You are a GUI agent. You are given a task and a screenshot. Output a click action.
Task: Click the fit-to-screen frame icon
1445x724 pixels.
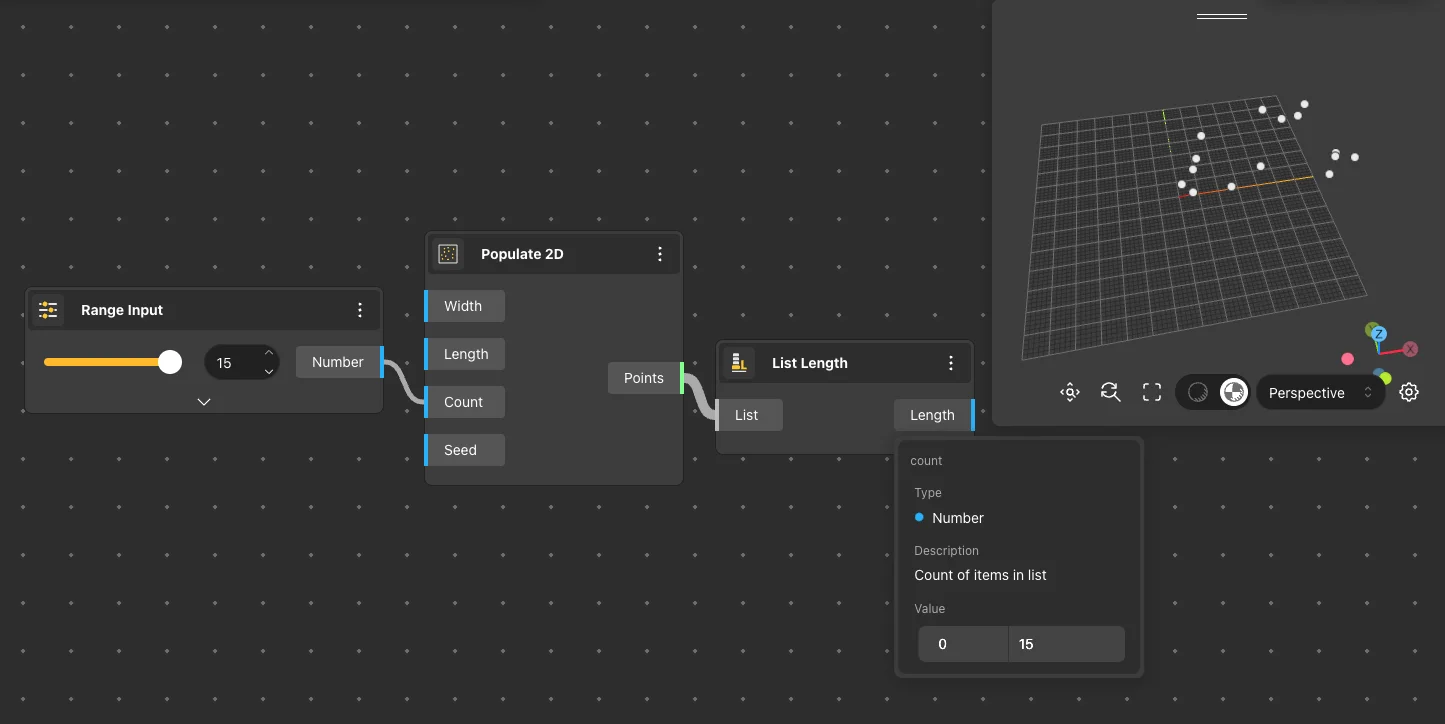pyautogui.click(x=1151, y=393)
